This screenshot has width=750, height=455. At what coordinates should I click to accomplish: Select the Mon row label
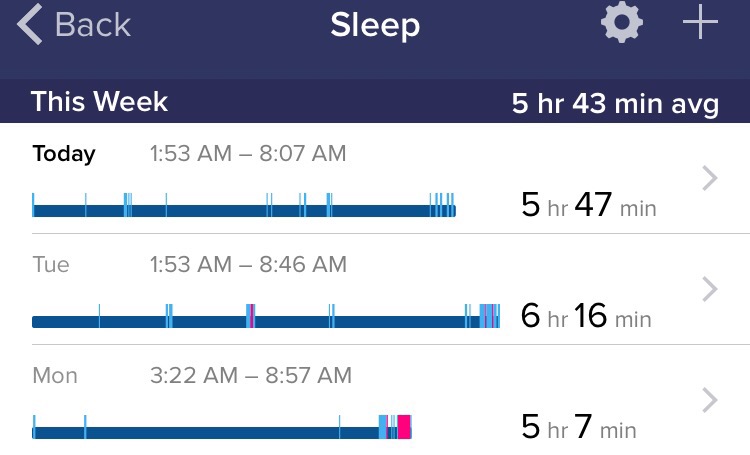point(54,376)
